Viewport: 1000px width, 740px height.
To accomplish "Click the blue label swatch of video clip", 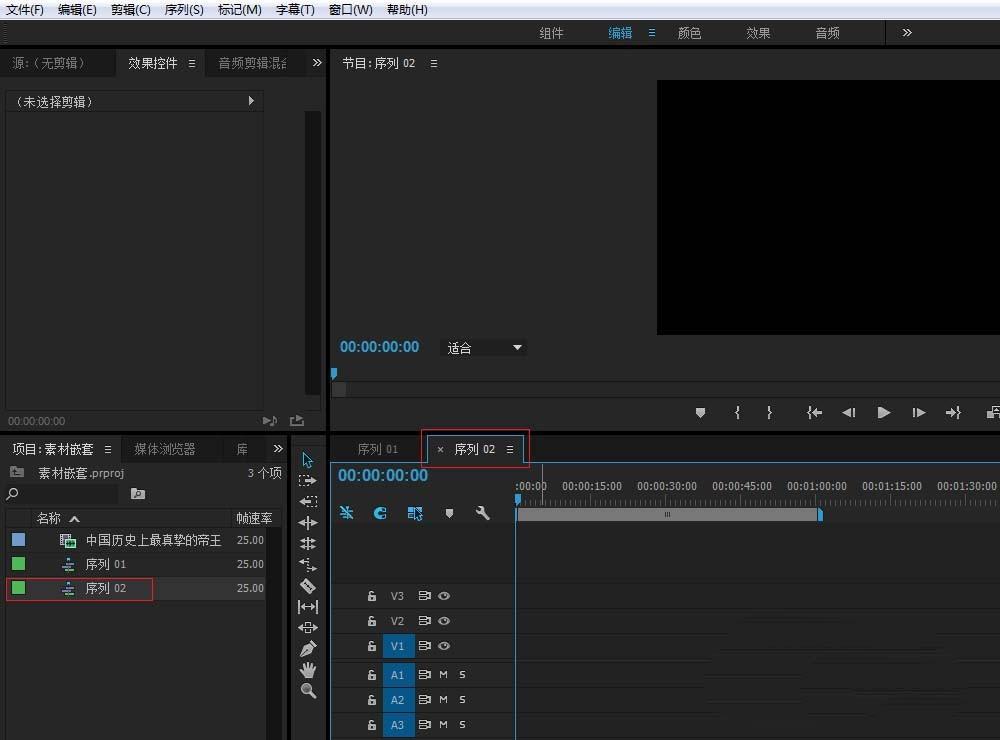I will 18,540.
